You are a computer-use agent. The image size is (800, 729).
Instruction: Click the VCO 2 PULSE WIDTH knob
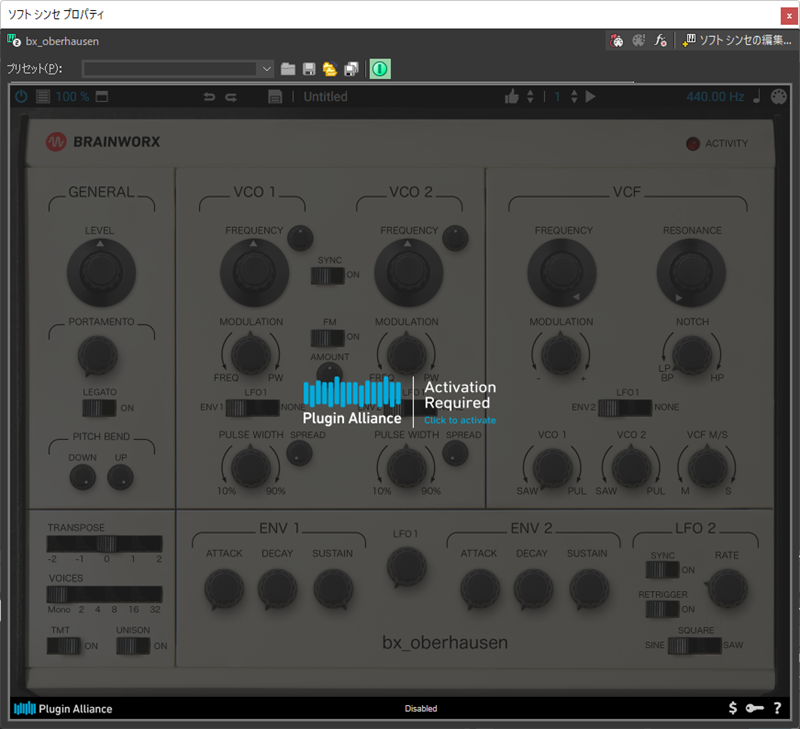tap(407, 467)
